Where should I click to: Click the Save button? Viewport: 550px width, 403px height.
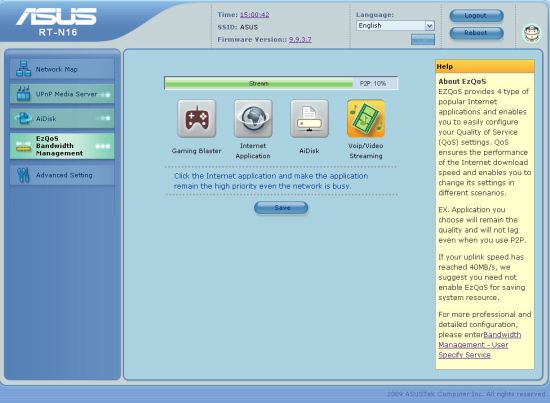[281, 208]
